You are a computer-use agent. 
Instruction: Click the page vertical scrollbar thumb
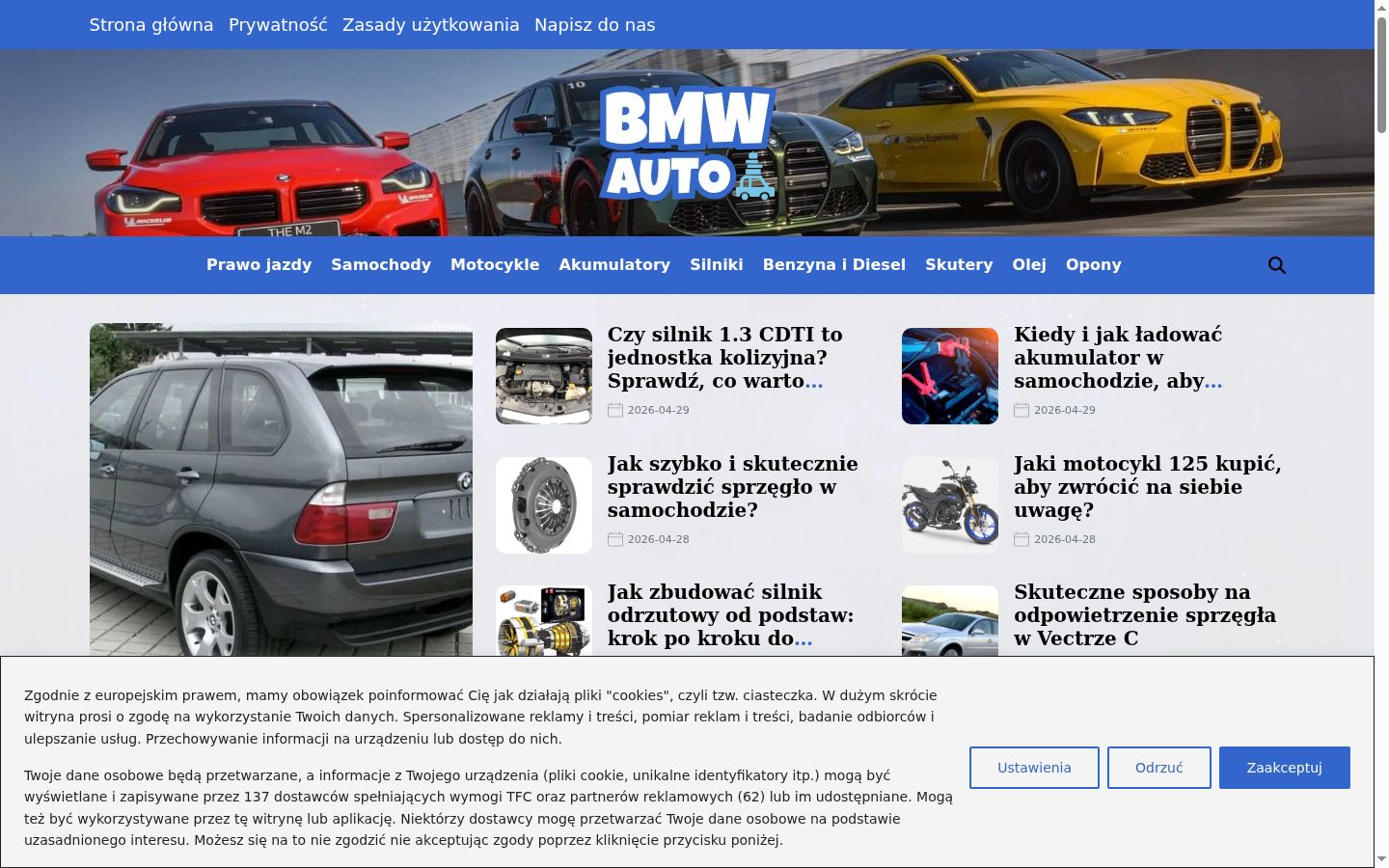pyautogui.click(x=1381, y=75)
